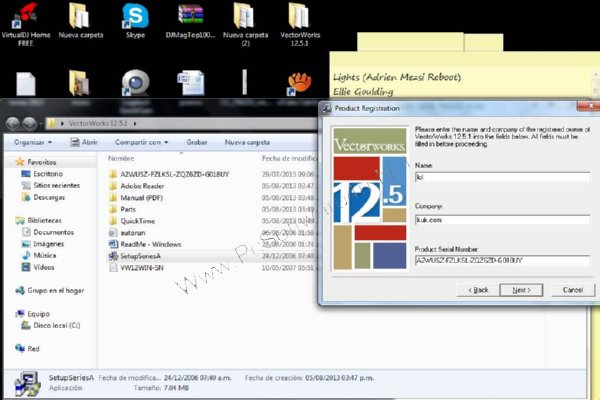The width and height of the screenshot is (600, 400).
Task: Click the Name input field
Action: tap(502, 177)
